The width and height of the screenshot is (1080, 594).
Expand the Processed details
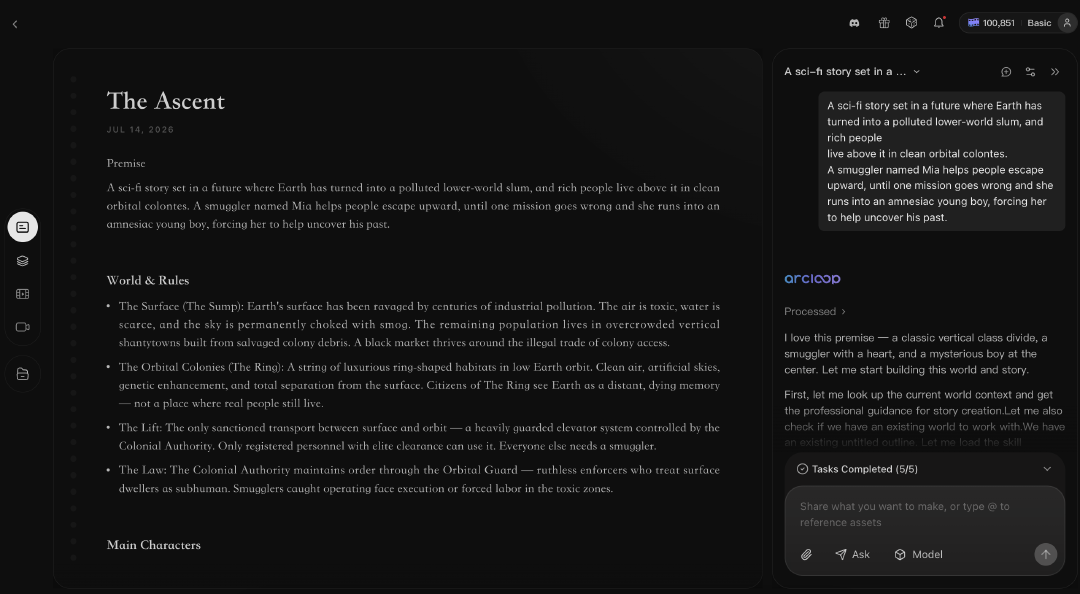(x=815, y=311)
